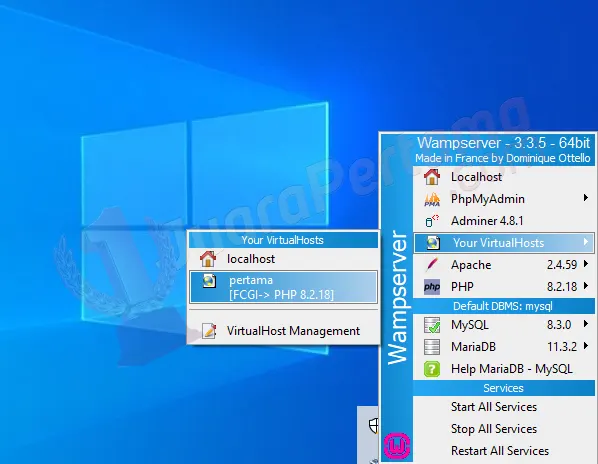Open lowercase localhost in the VirtualHosts submenu

283,259
